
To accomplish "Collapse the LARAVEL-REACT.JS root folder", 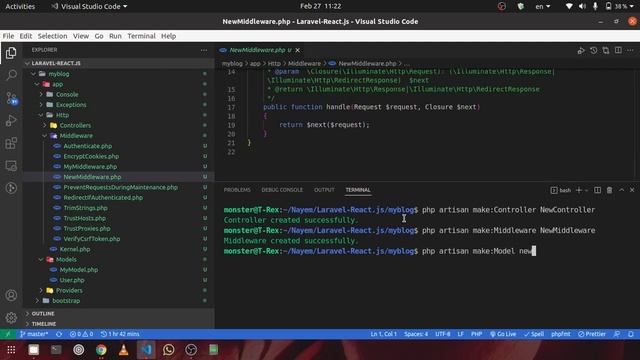I will [x=118, y=63].
